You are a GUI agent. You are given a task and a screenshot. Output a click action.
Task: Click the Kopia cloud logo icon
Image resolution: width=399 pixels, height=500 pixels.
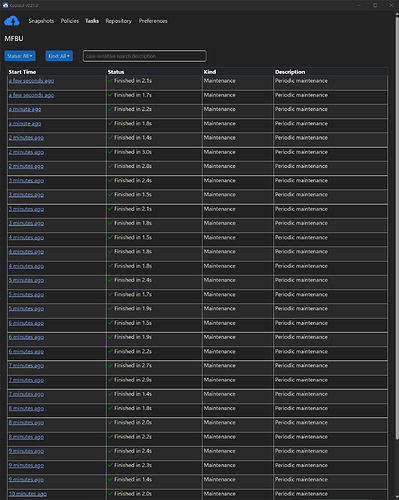pos(12,21)
